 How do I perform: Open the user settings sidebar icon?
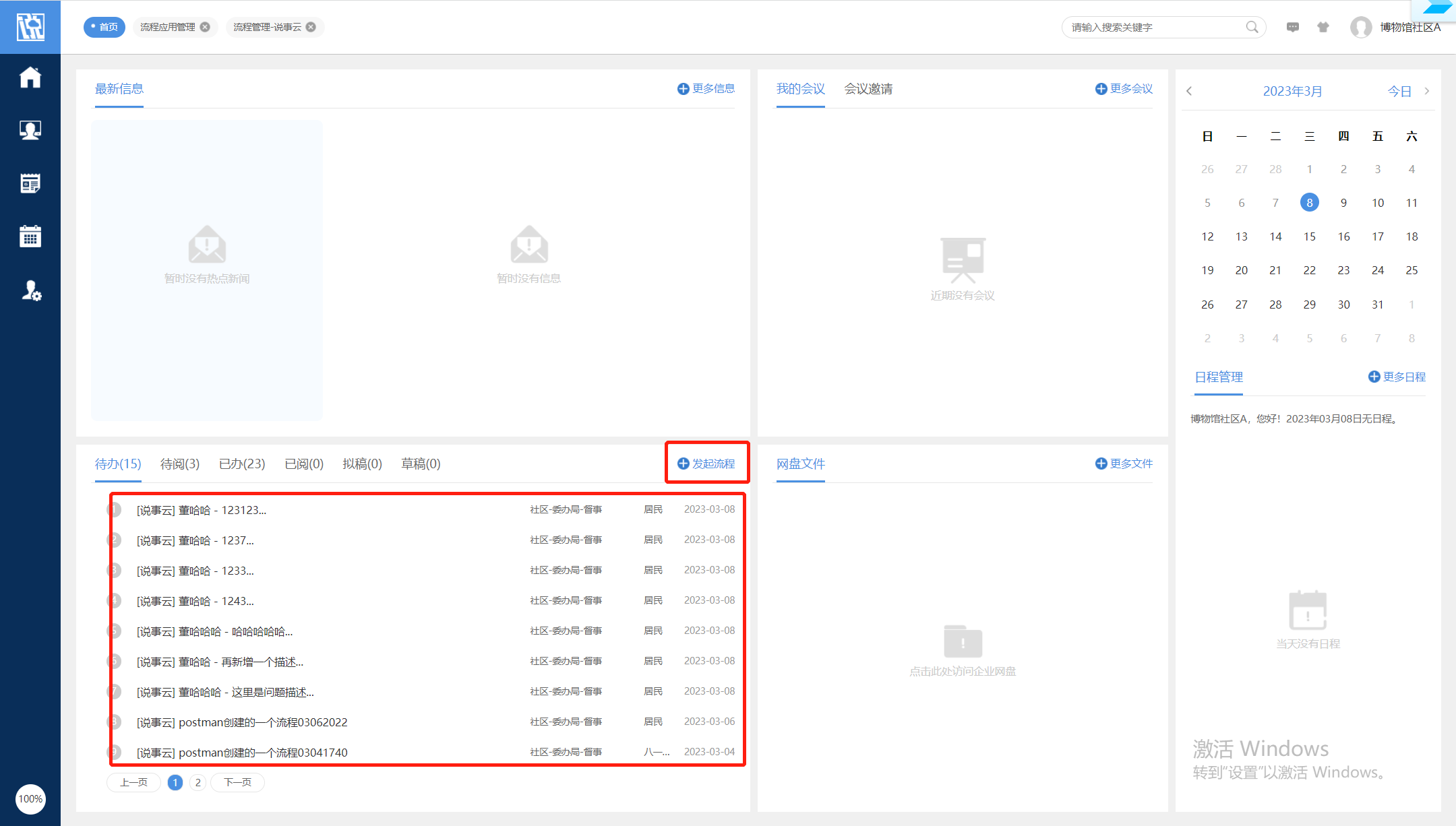click(x=31, y=290)
